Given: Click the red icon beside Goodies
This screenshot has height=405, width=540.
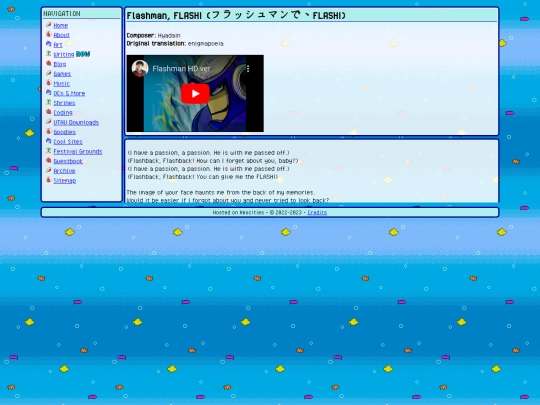Looking at the screenshot, I should [49, 131].
